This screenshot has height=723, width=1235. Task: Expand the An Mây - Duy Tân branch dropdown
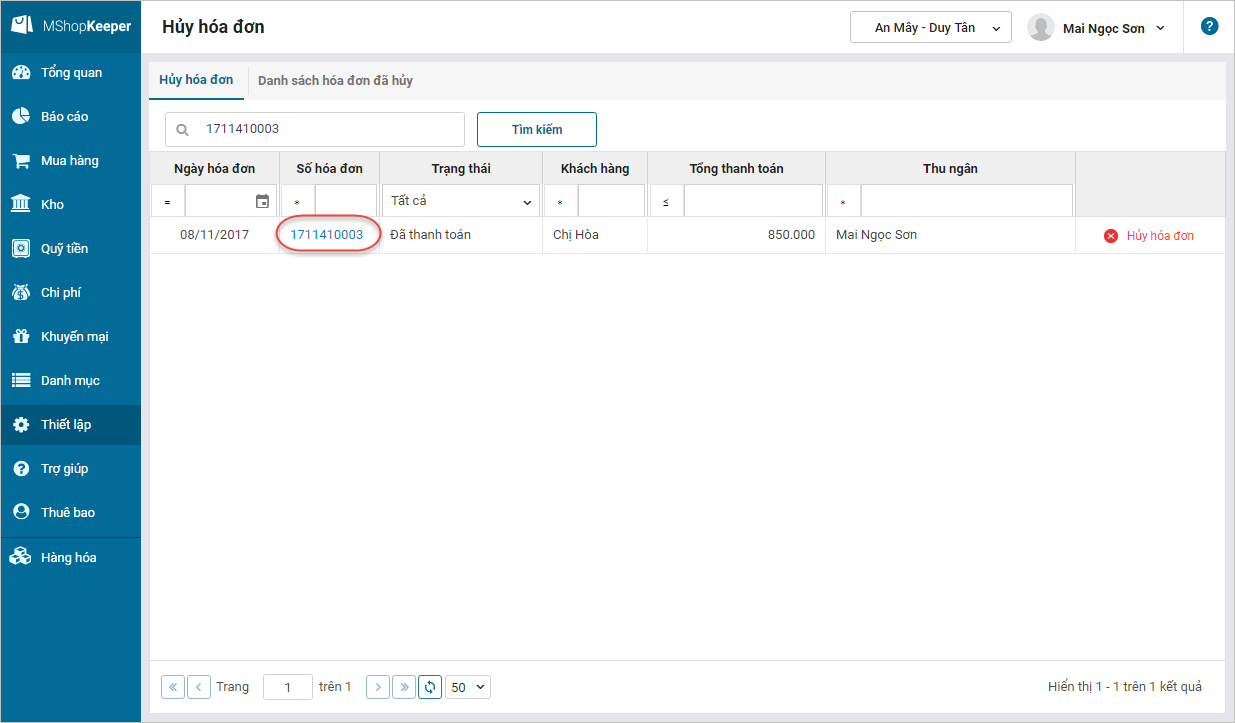click(930, 28)
